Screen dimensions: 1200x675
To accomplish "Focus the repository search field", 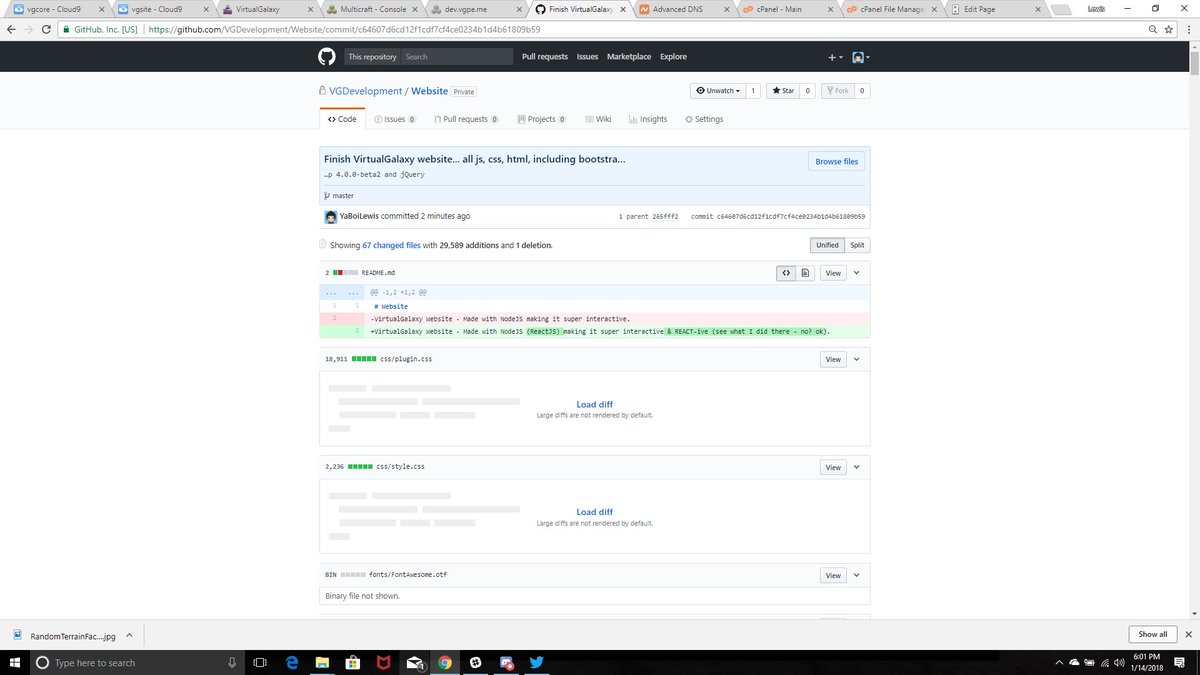I will tap(457, 57).
